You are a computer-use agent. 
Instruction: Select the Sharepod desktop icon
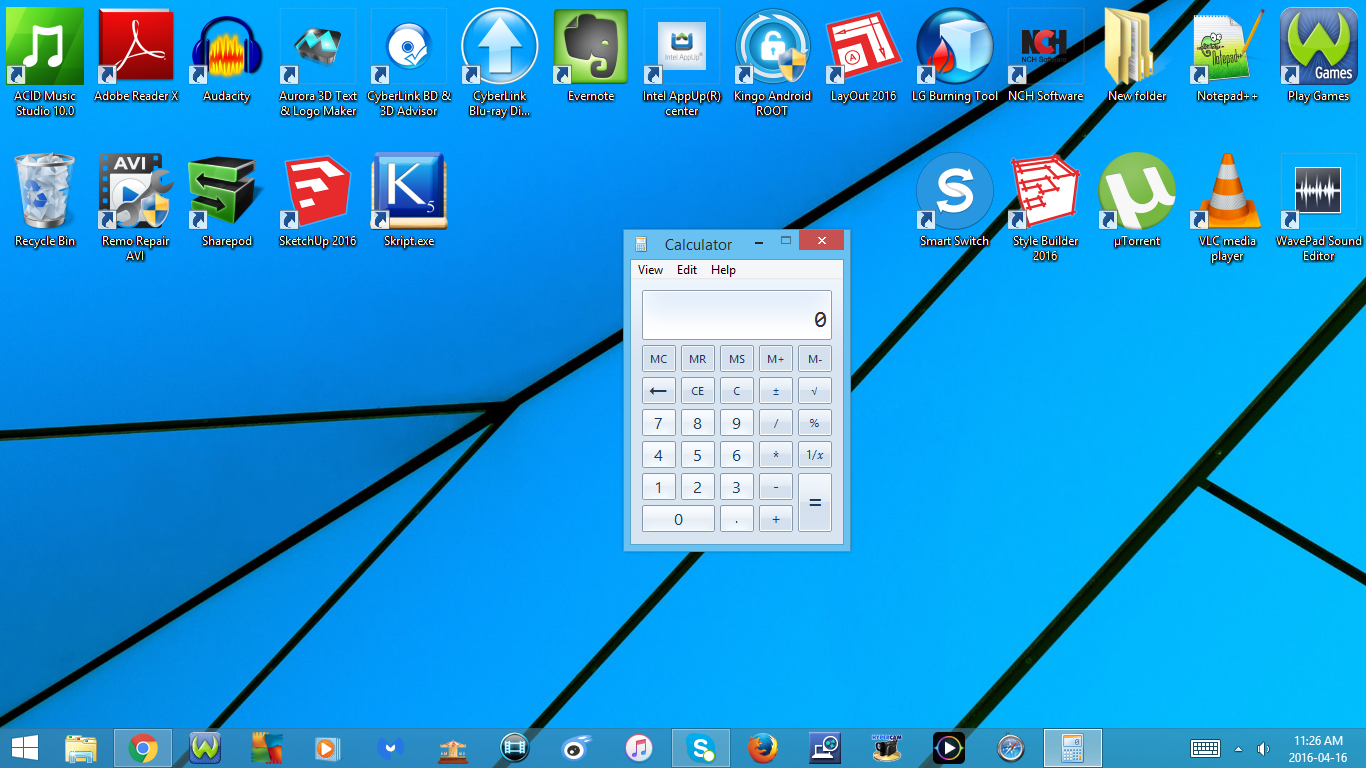[227, 191]
